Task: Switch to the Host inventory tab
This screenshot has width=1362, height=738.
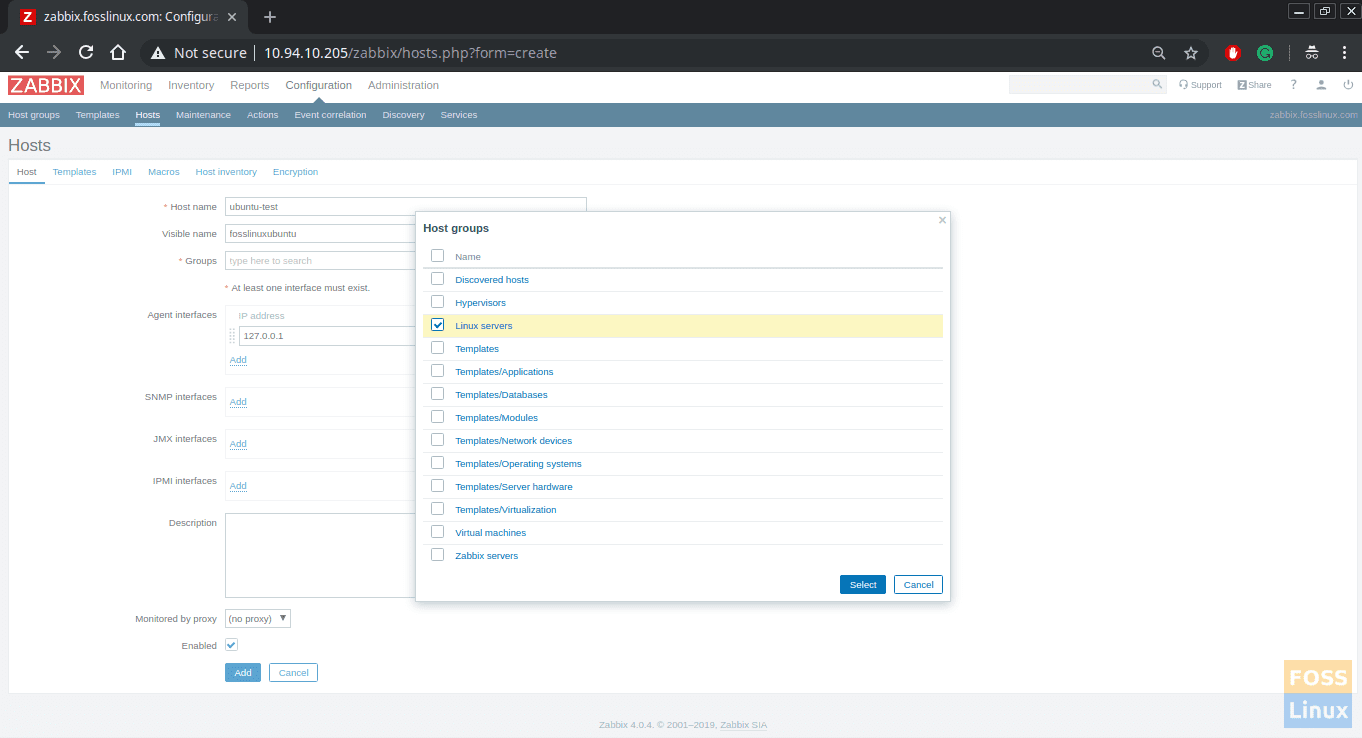Action: [226, 172]
